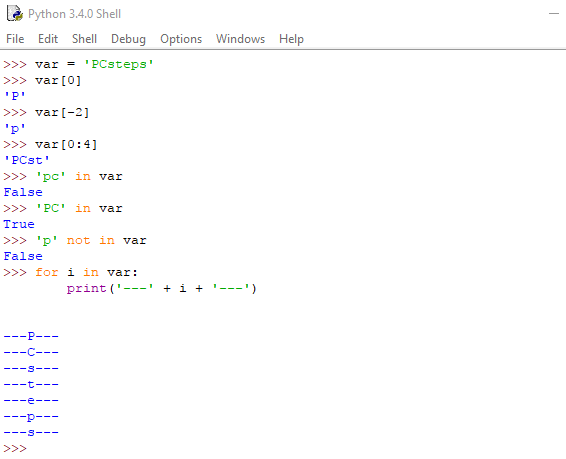The image size is (566, 459).
Task: Click the empty prompt at the bottom
Action: (x=15, y=449)
